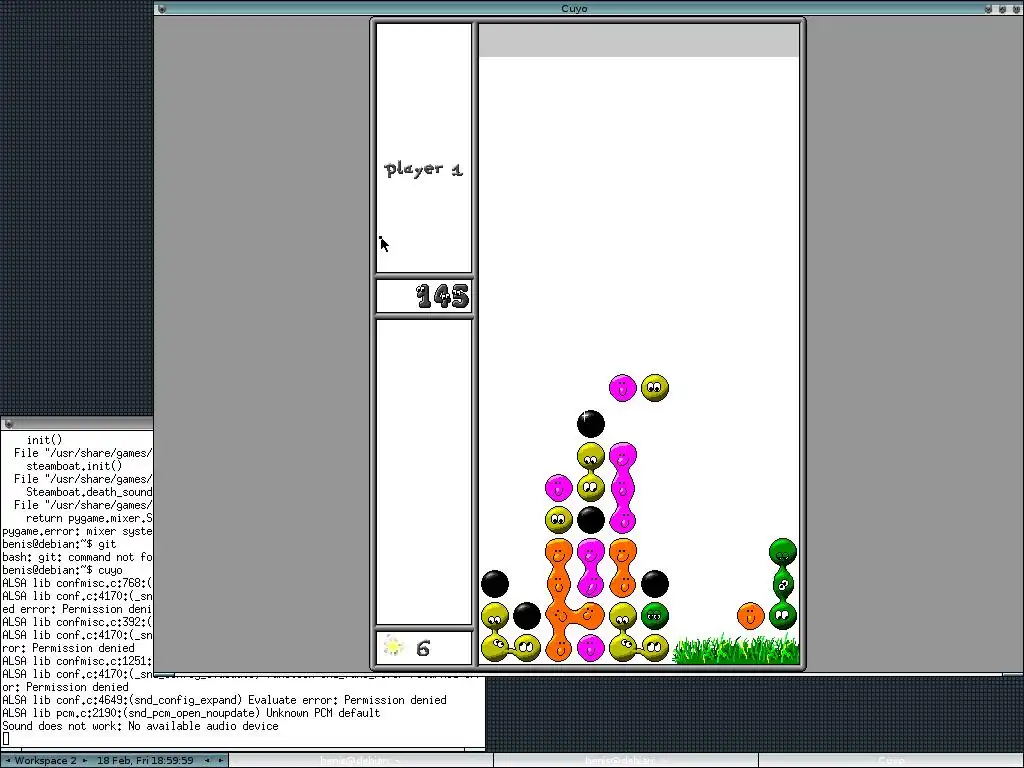Click 'Sound does not work: No available audio device'
The image size is (1024, 768).
tap(140, 726)
